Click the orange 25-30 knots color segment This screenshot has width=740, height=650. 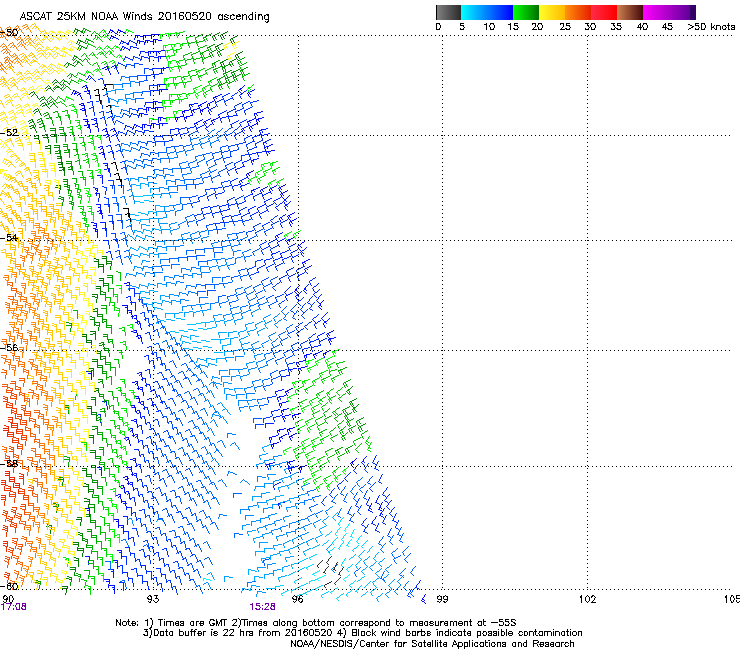click(x=578, y=12)
